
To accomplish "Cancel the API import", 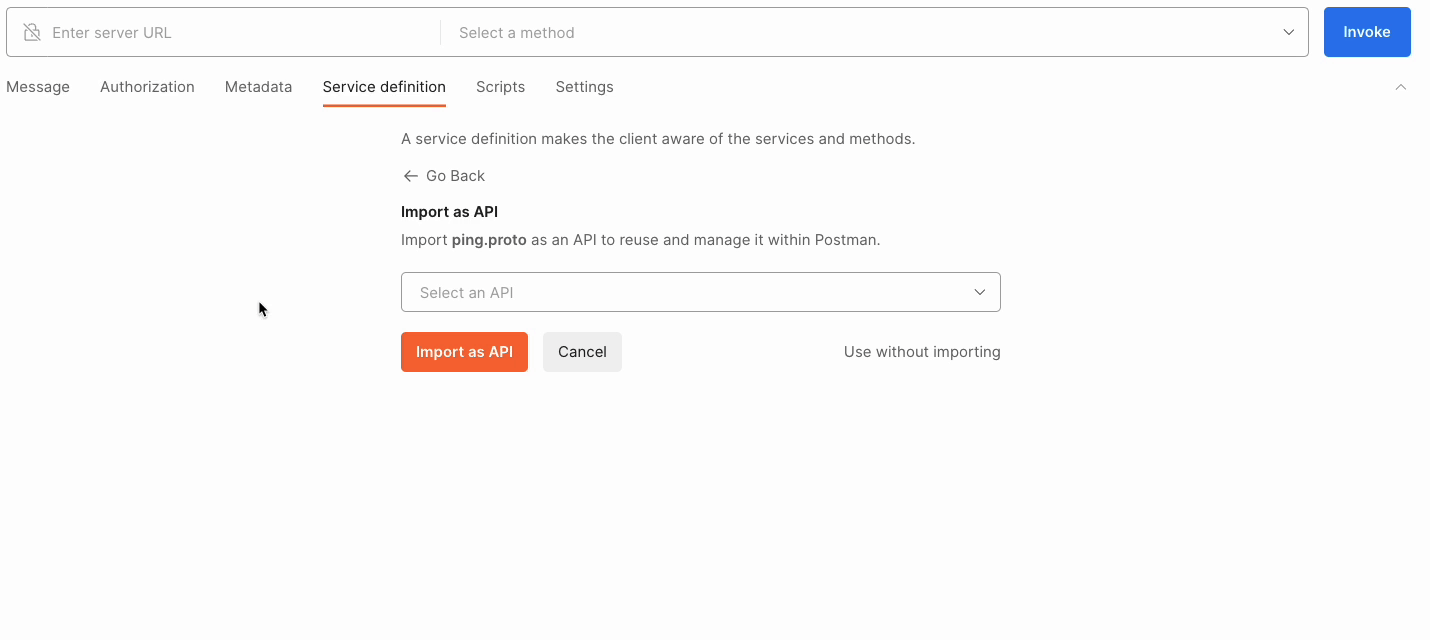I will pos(582,351).
